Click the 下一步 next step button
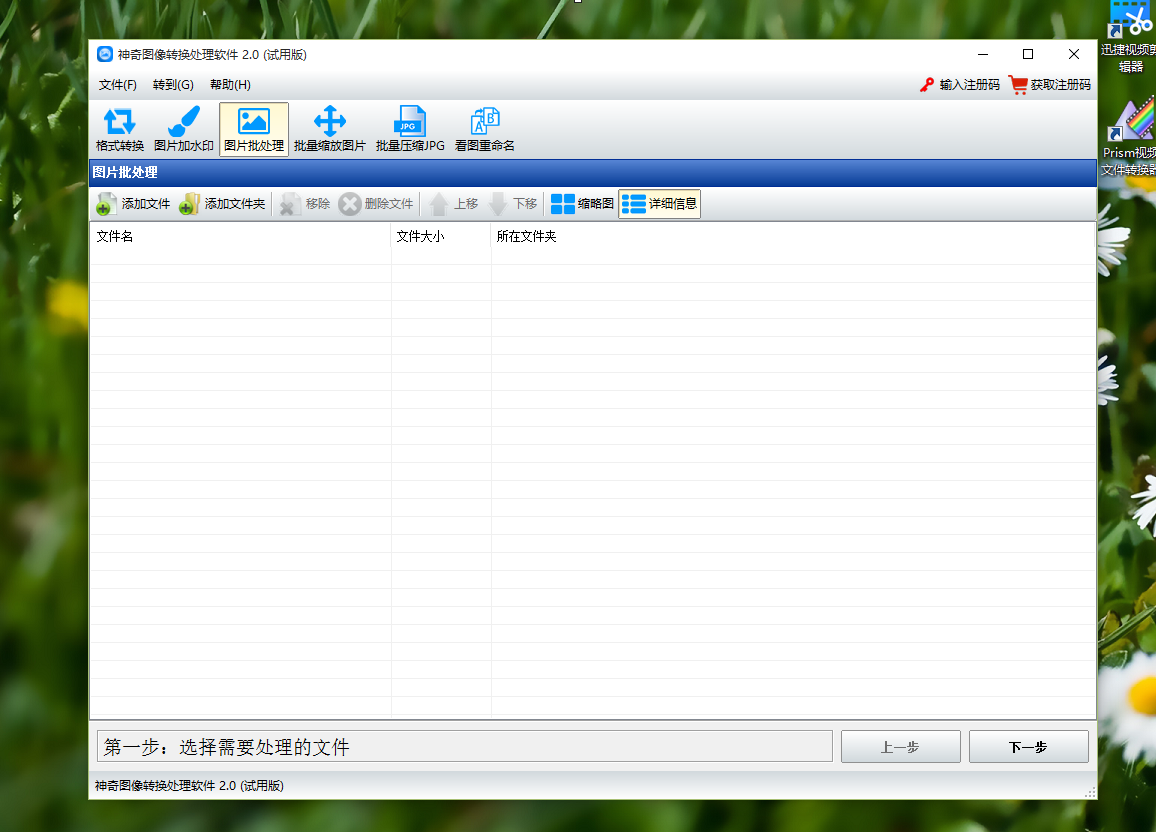The image size is (1156, 832). [1028, 747]
